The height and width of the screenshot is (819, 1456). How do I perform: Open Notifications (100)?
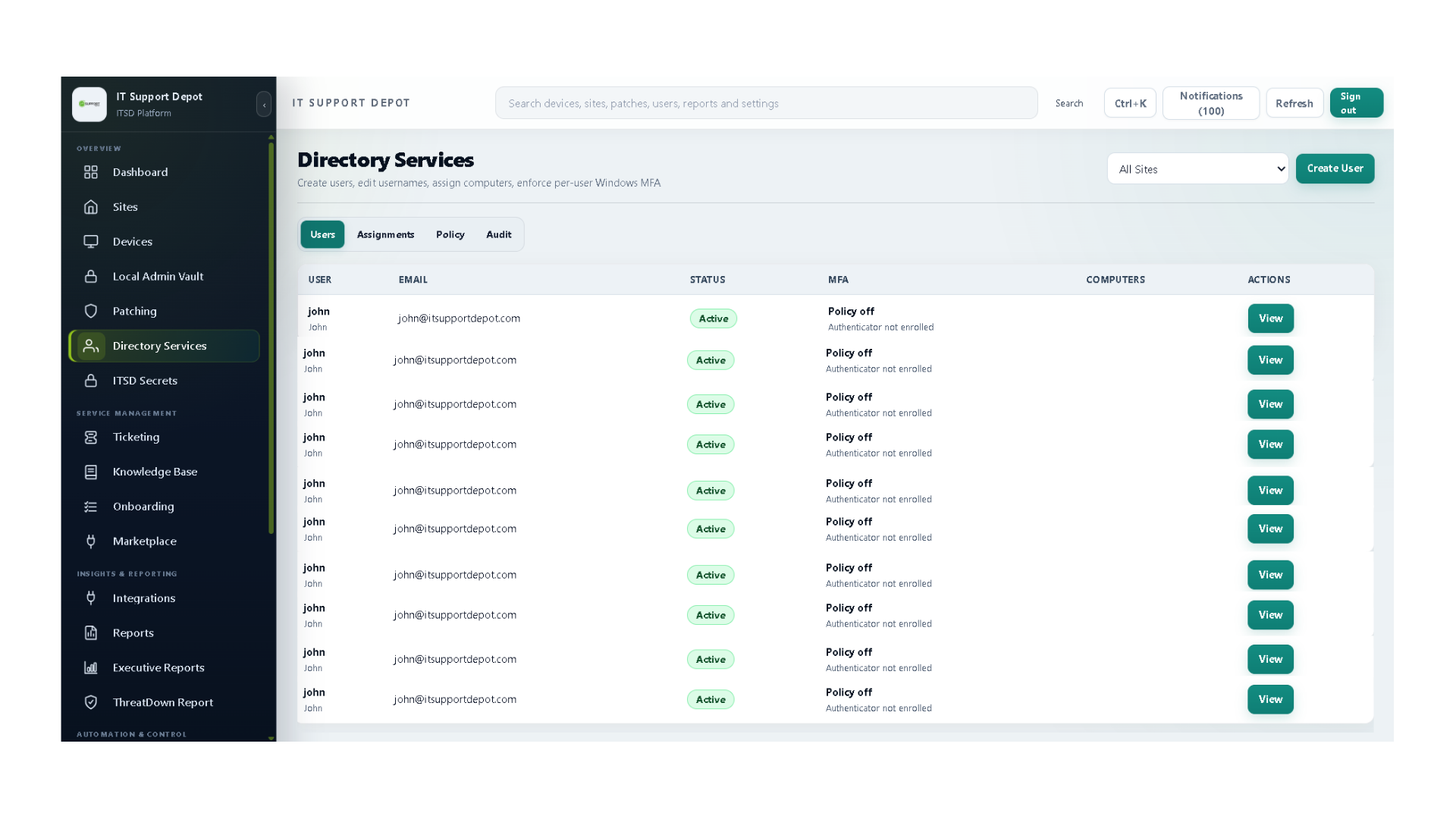[x=1210, y=104]
